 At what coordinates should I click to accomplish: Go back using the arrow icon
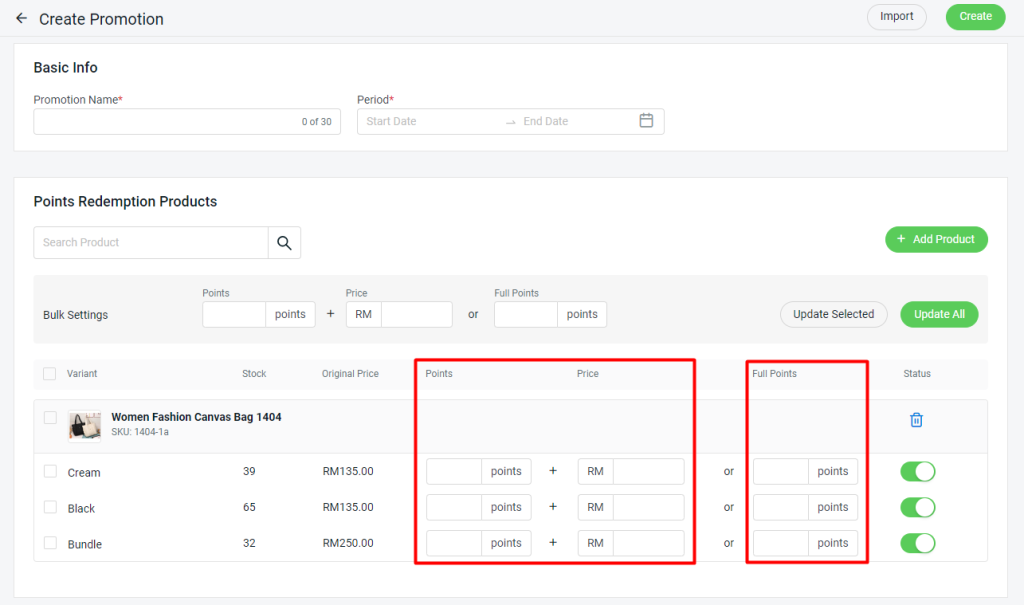coord(22,18)
